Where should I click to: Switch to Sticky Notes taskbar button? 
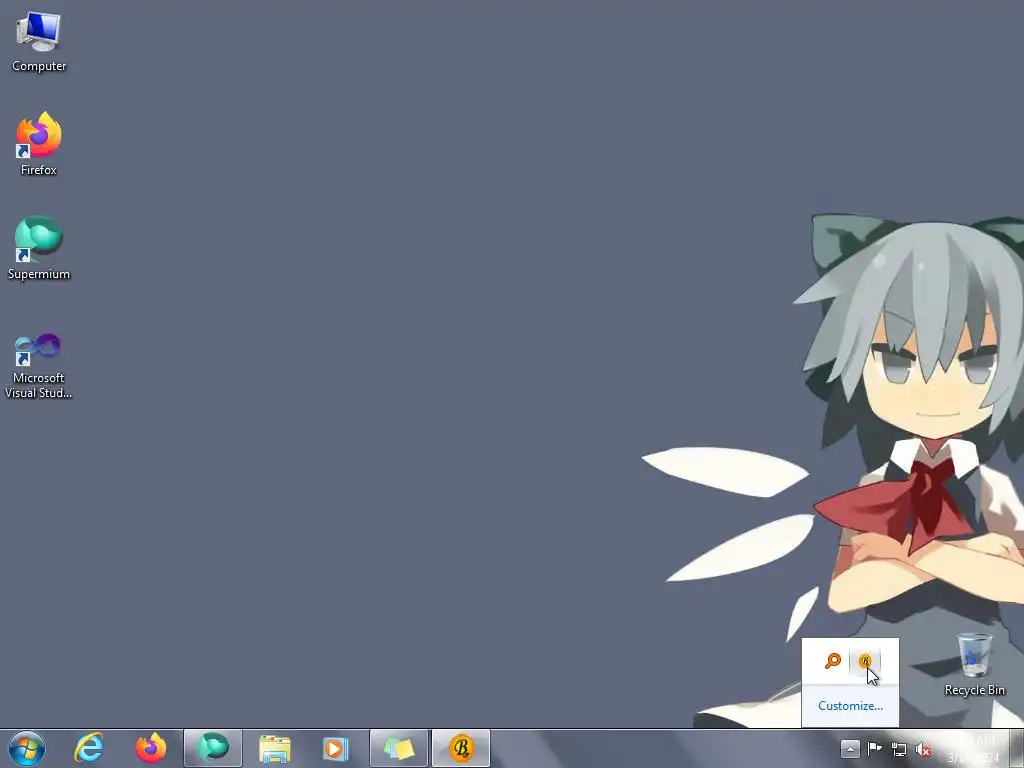[x=399, y=748]
